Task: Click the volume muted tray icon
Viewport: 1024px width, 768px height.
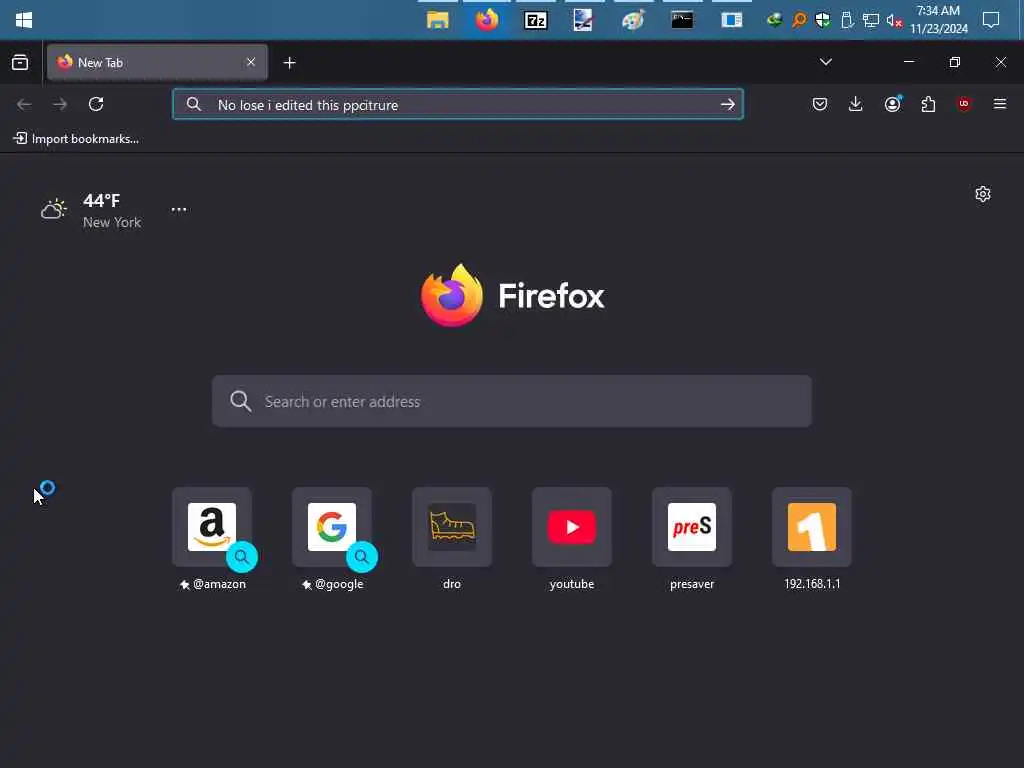Action: pos(894,21)
